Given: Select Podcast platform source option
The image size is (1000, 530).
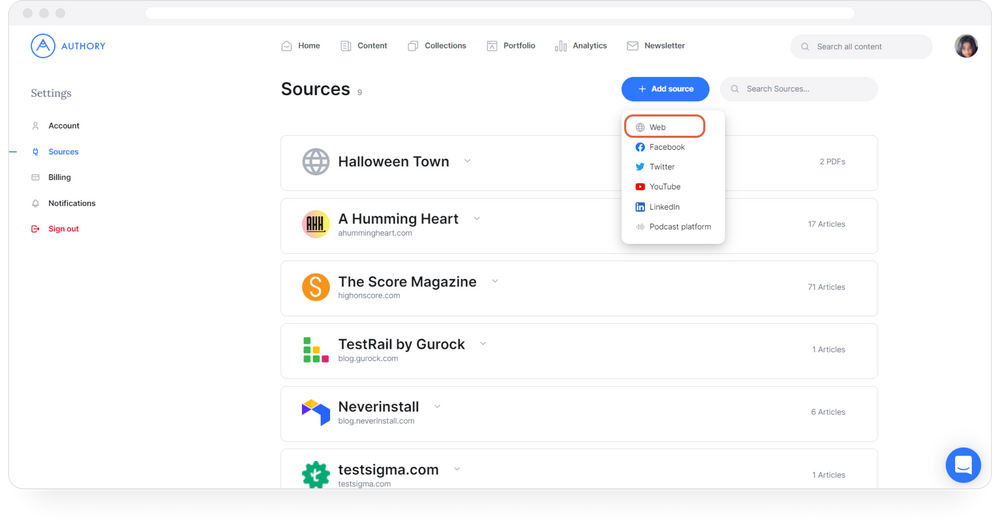Looking at the screenshot, I should tap(679, 227).
